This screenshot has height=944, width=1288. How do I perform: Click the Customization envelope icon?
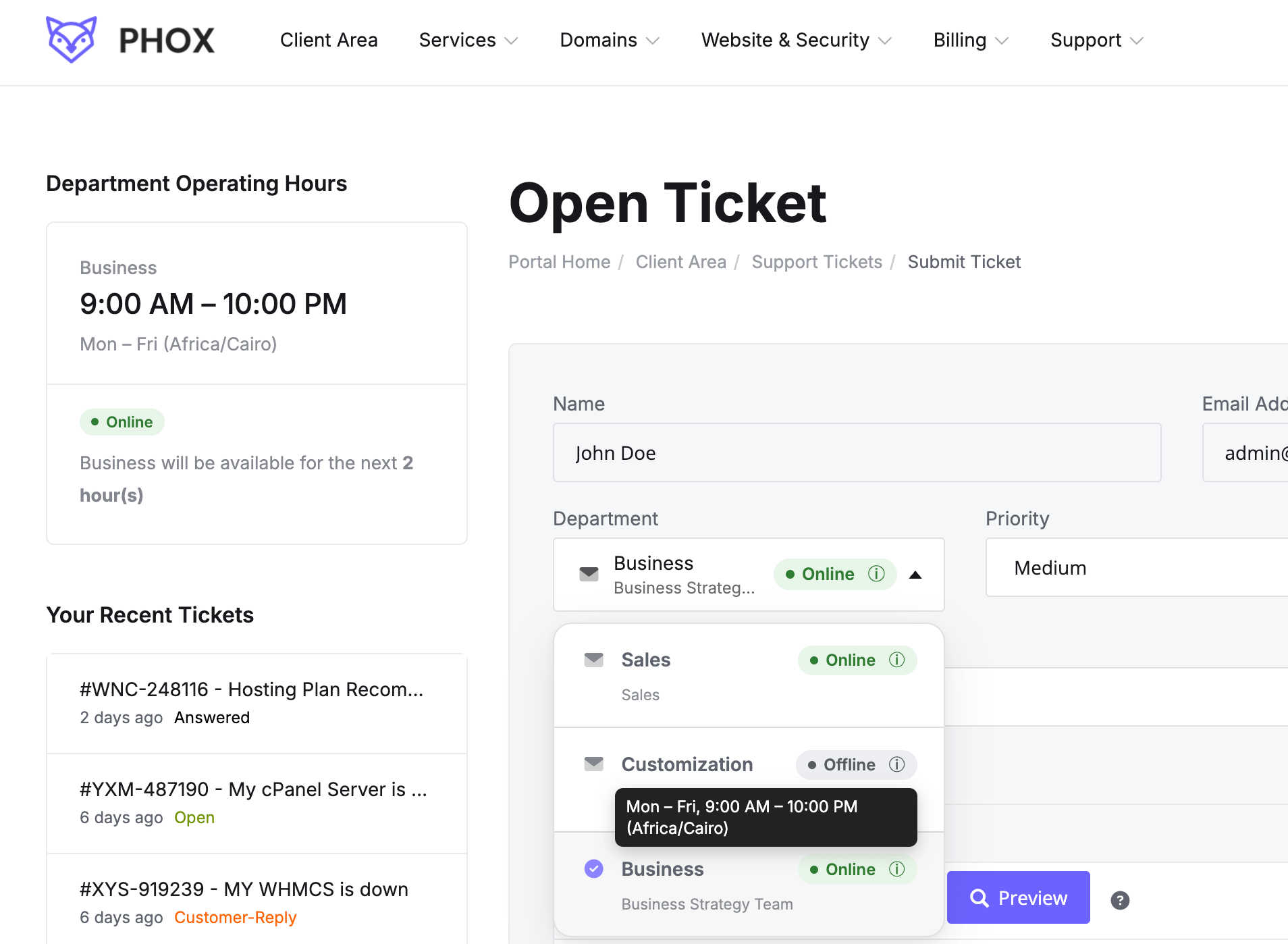[x=593, y=764]
